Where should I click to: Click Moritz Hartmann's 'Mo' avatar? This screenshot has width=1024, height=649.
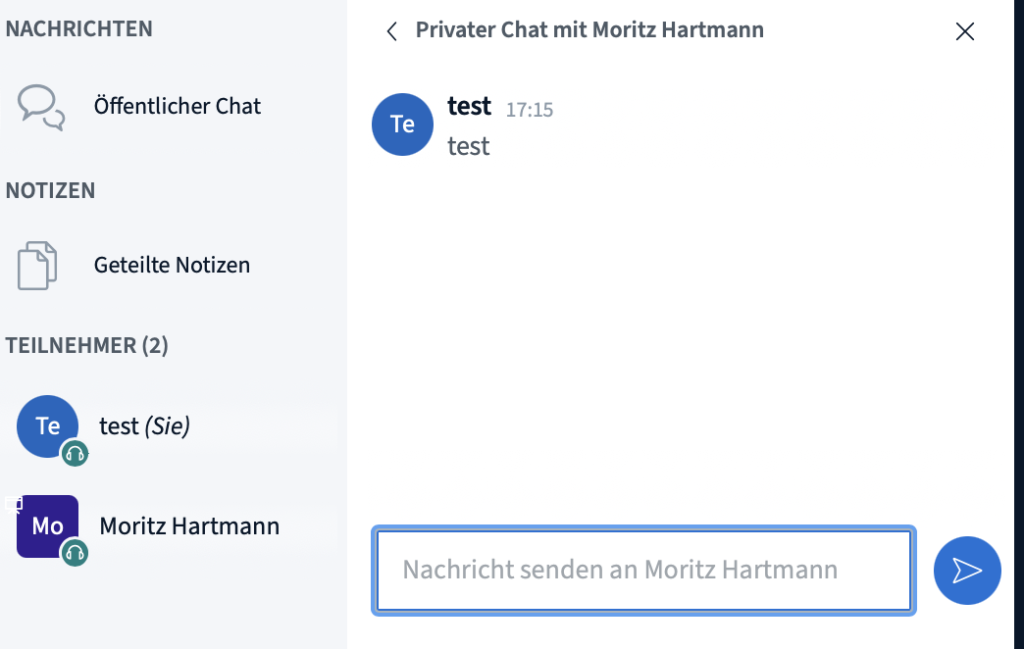(x=48, y=526)
